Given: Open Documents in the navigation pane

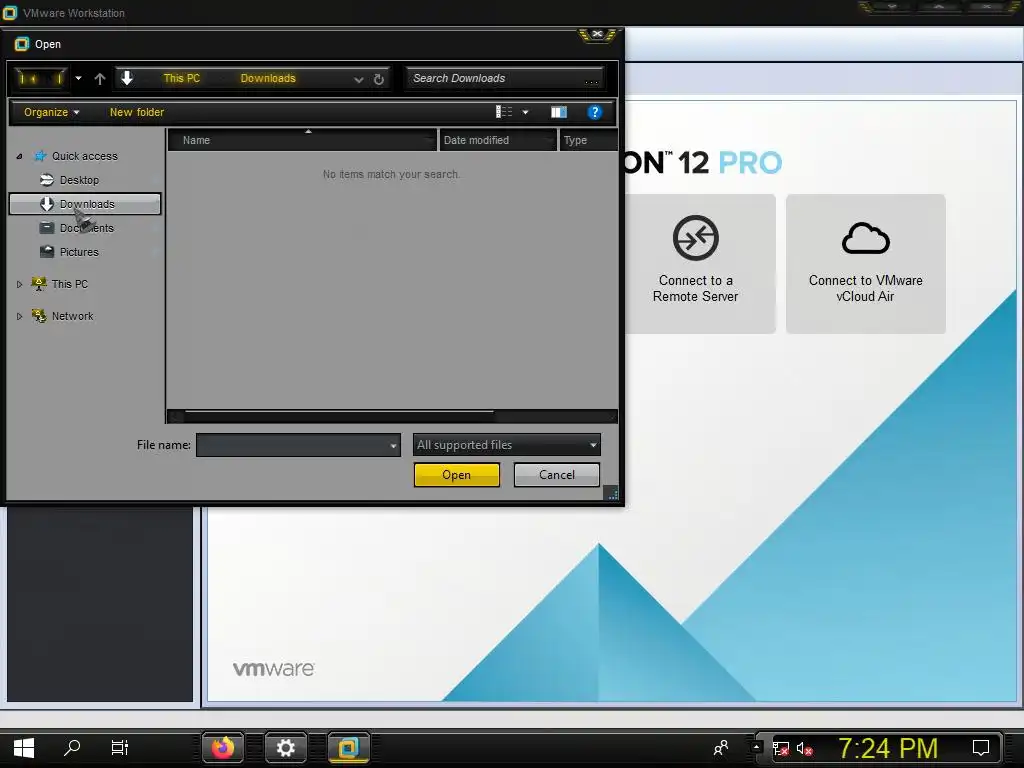Looking at the screenshot, I should (x=87, y=228).
